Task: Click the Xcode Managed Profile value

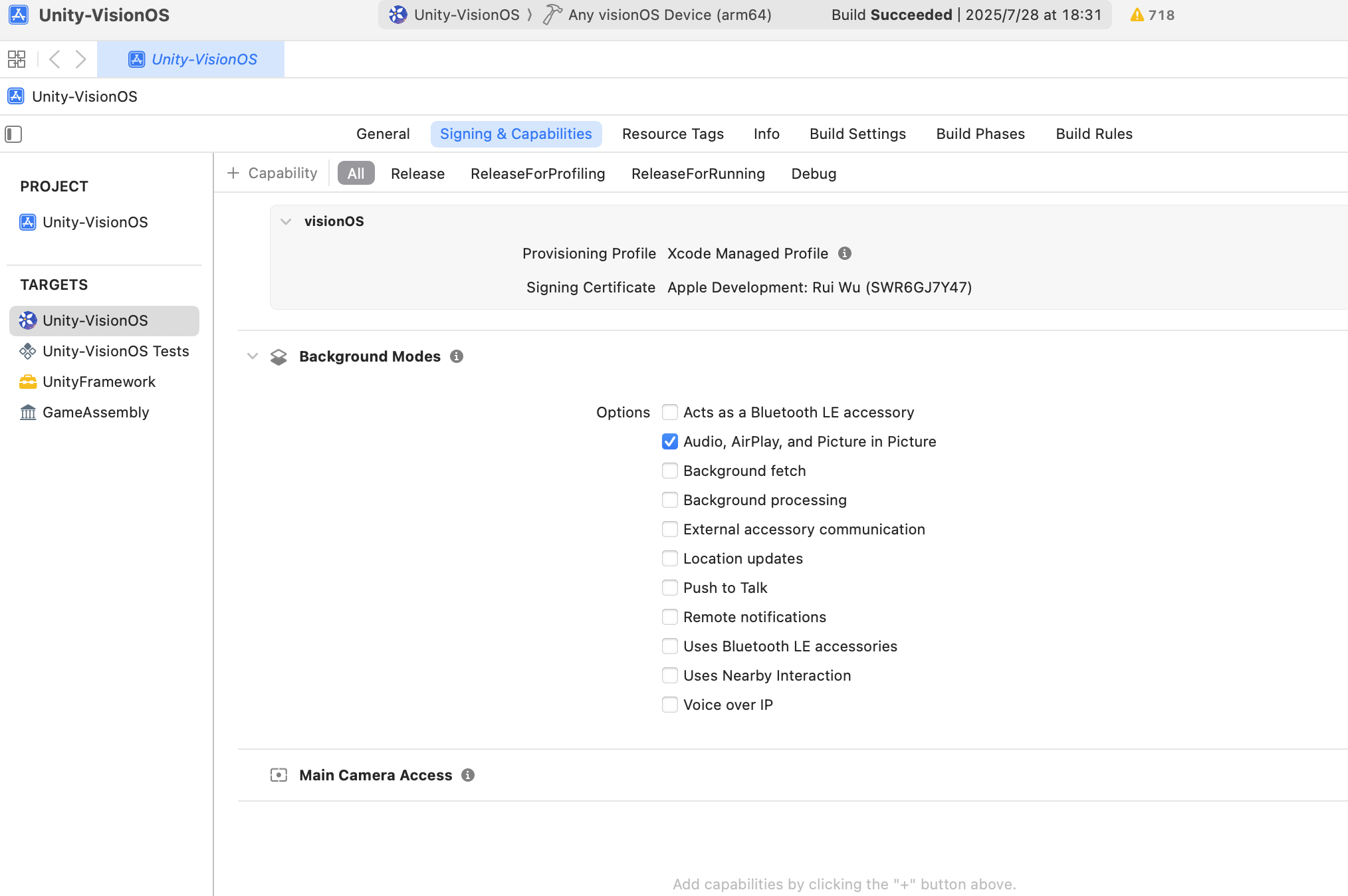Action: 748,253
